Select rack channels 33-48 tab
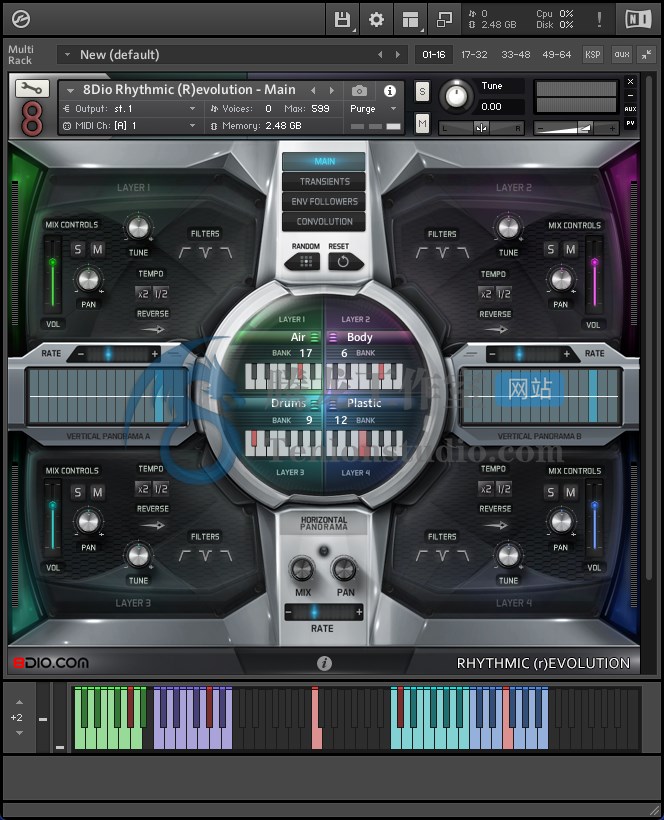 click(516, 54)
